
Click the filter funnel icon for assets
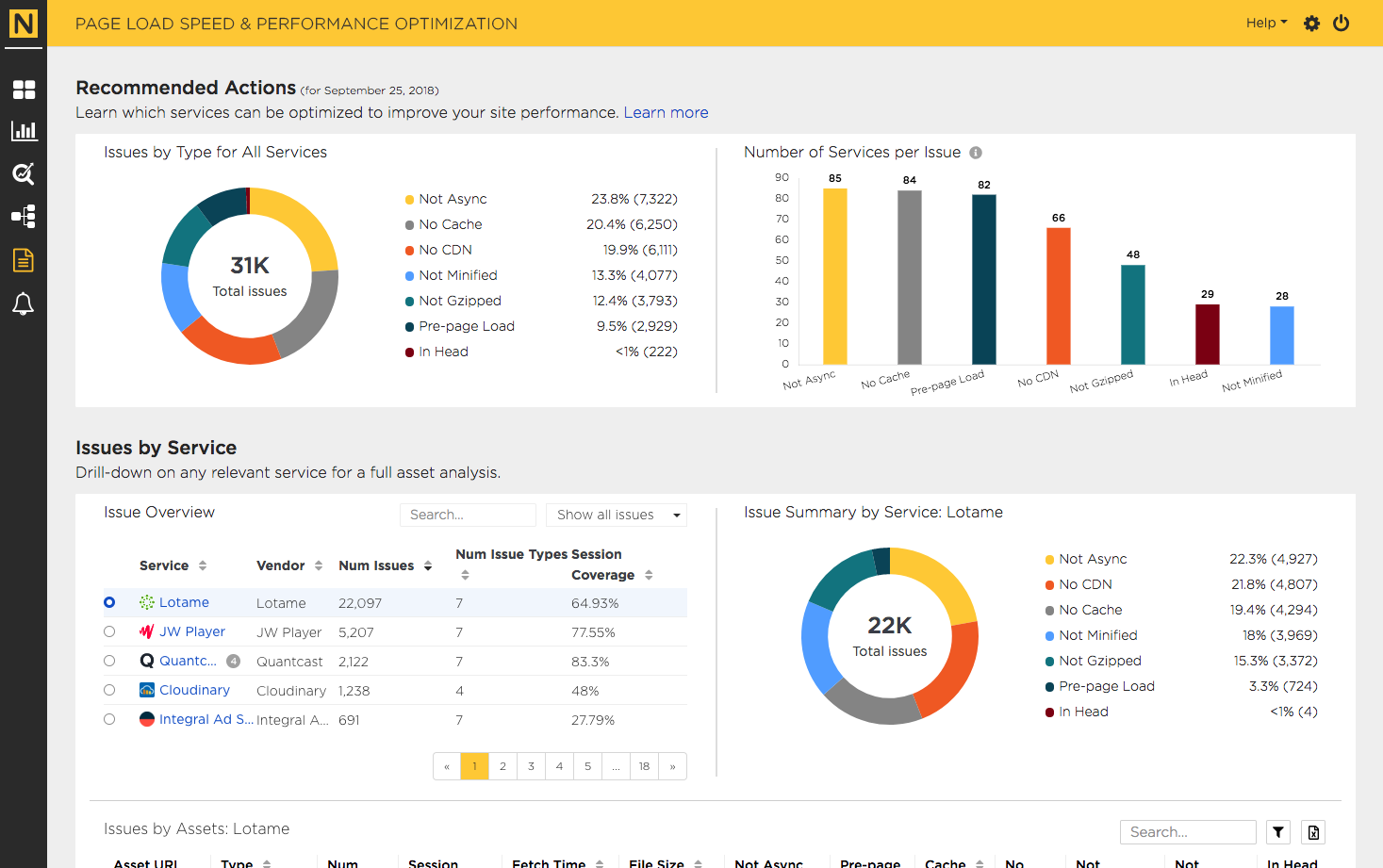tap(1278, 832)
